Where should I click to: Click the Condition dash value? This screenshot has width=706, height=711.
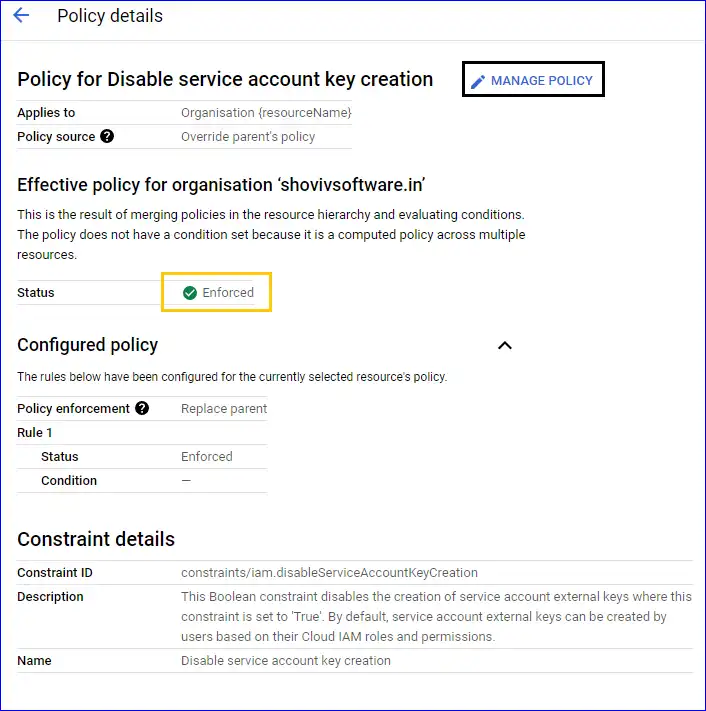tap(186, 481)
